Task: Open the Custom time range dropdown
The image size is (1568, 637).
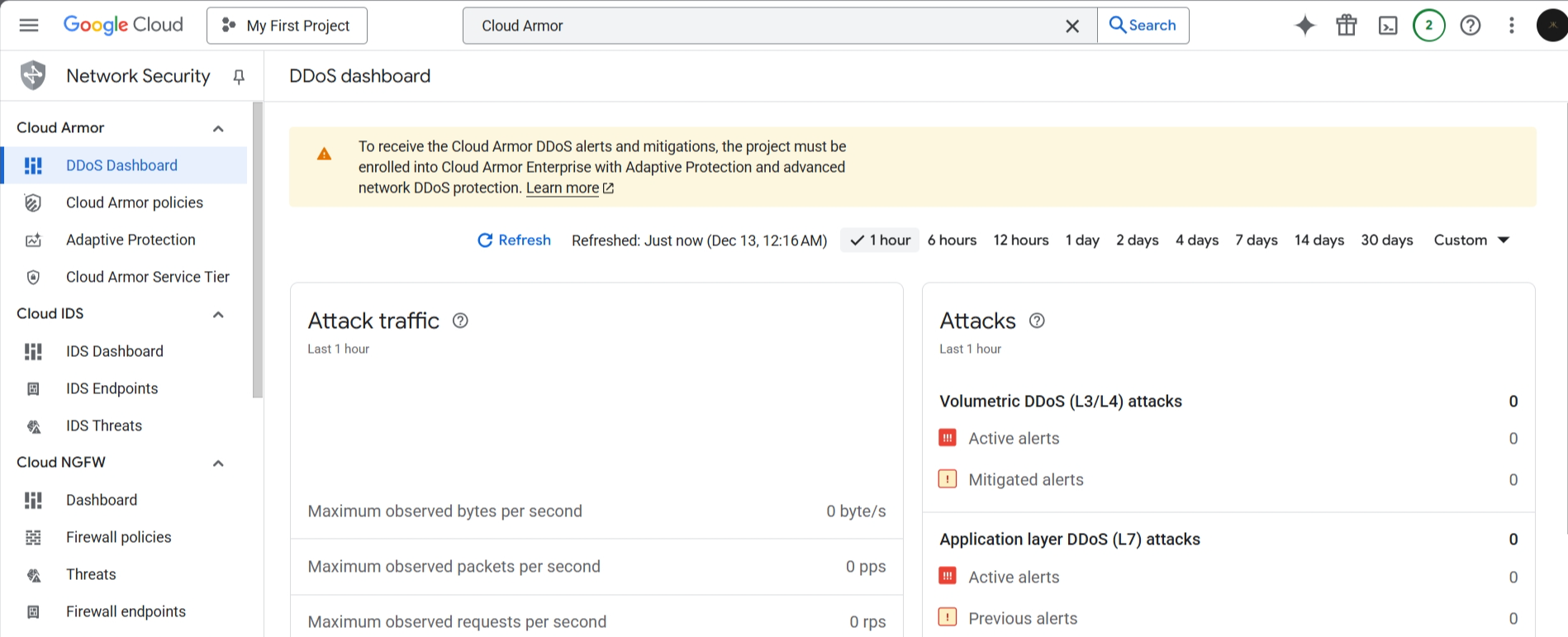Action: click(x=1471, y=240)
